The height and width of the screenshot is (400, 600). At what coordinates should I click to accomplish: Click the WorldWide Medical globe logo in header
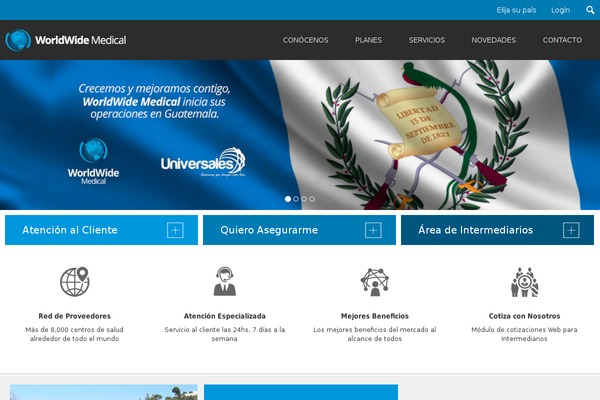pyautogui.click(x=18, y=40)
